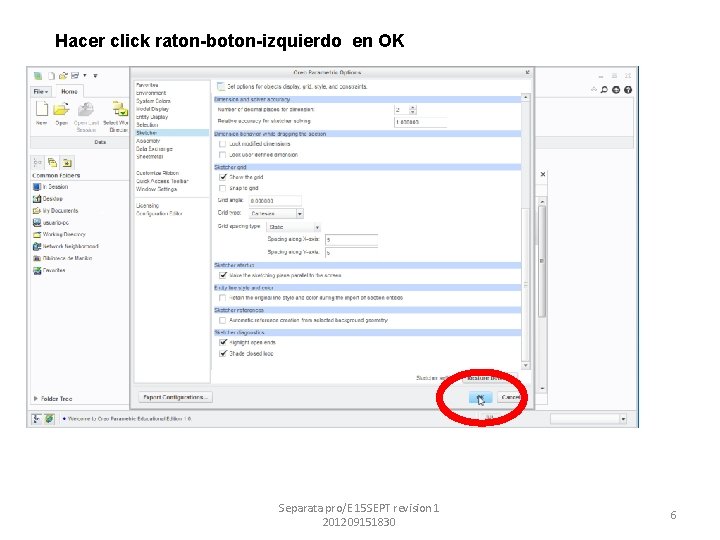This screenshot has height=540, width=720.
Task: Click the Relative accuracy input field
Action: click(420, 122)
